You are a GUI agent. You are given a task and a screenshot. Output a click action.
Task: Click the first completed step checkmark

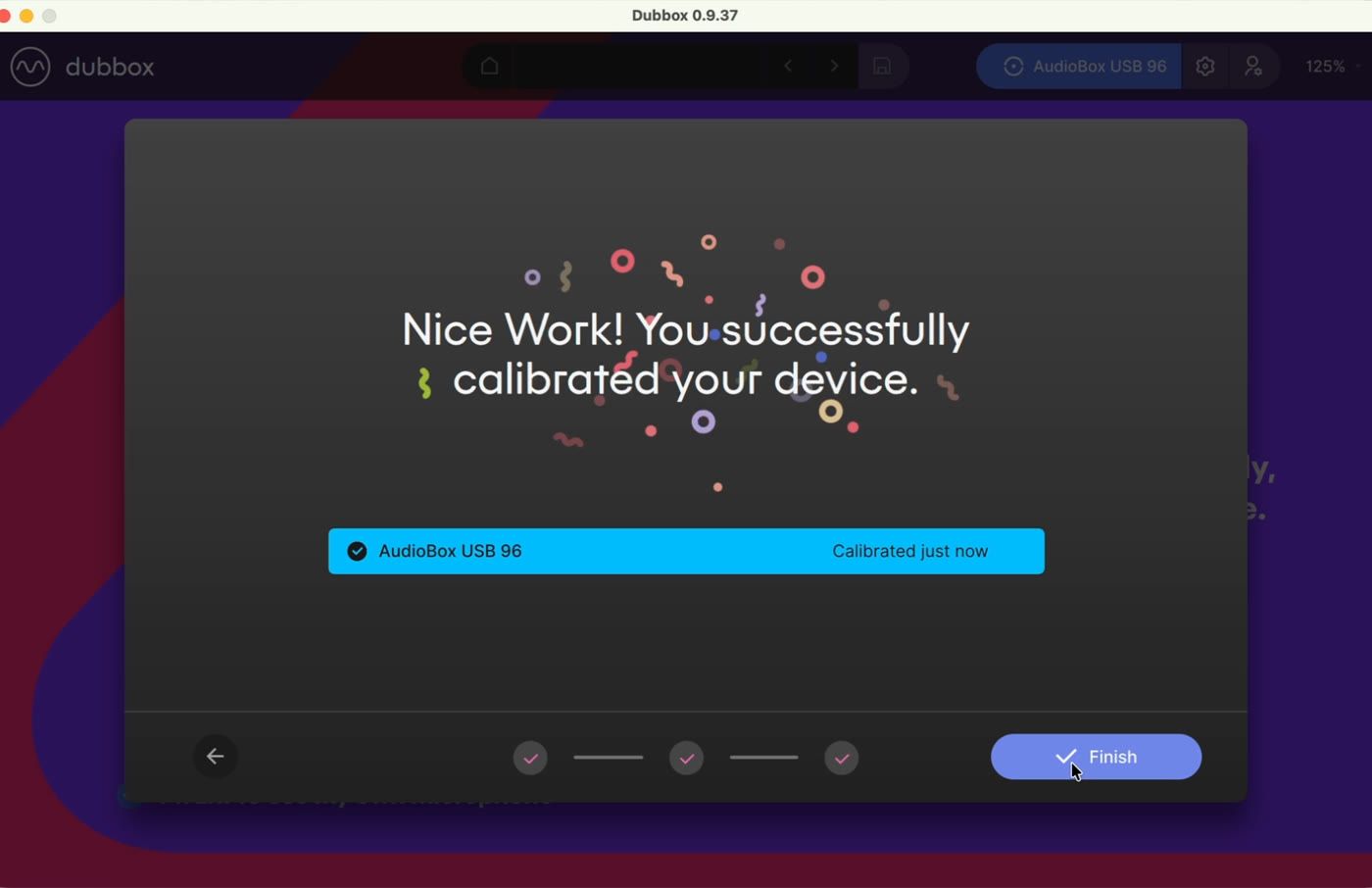(530, 758)
